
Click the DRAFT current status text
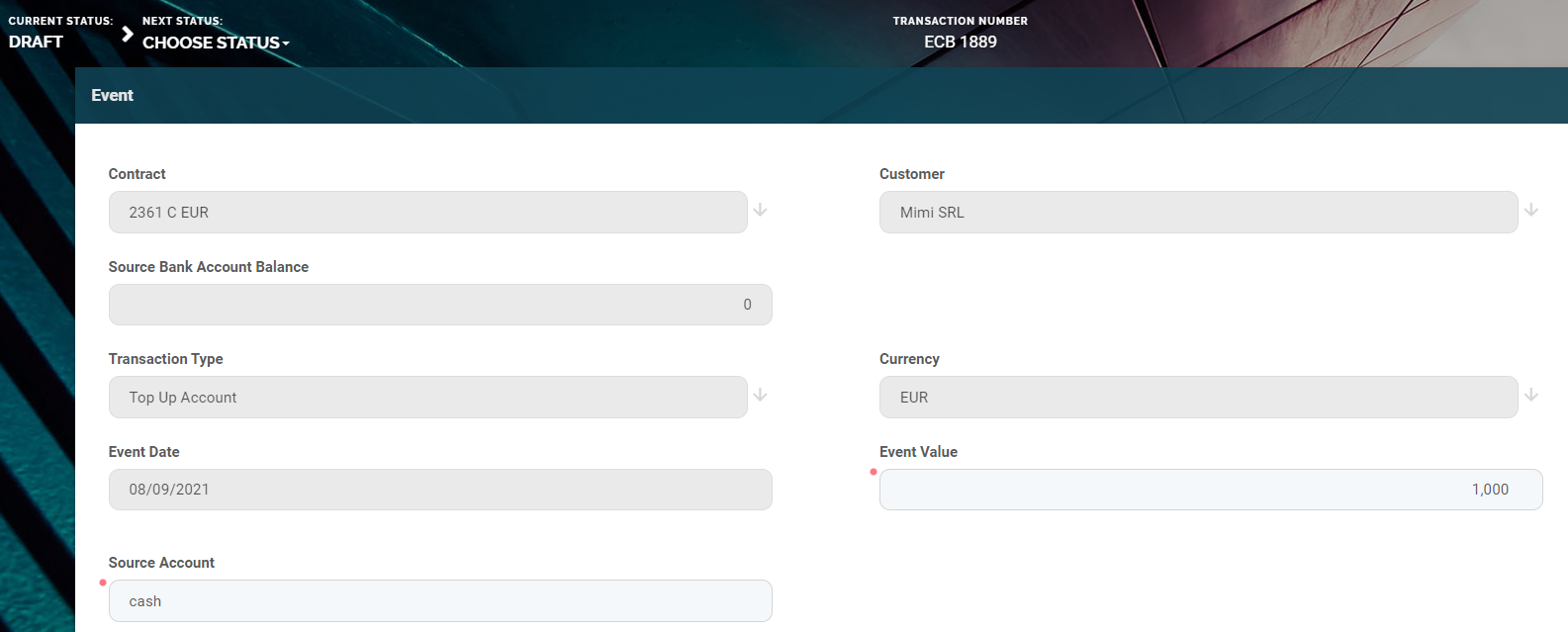36,42
